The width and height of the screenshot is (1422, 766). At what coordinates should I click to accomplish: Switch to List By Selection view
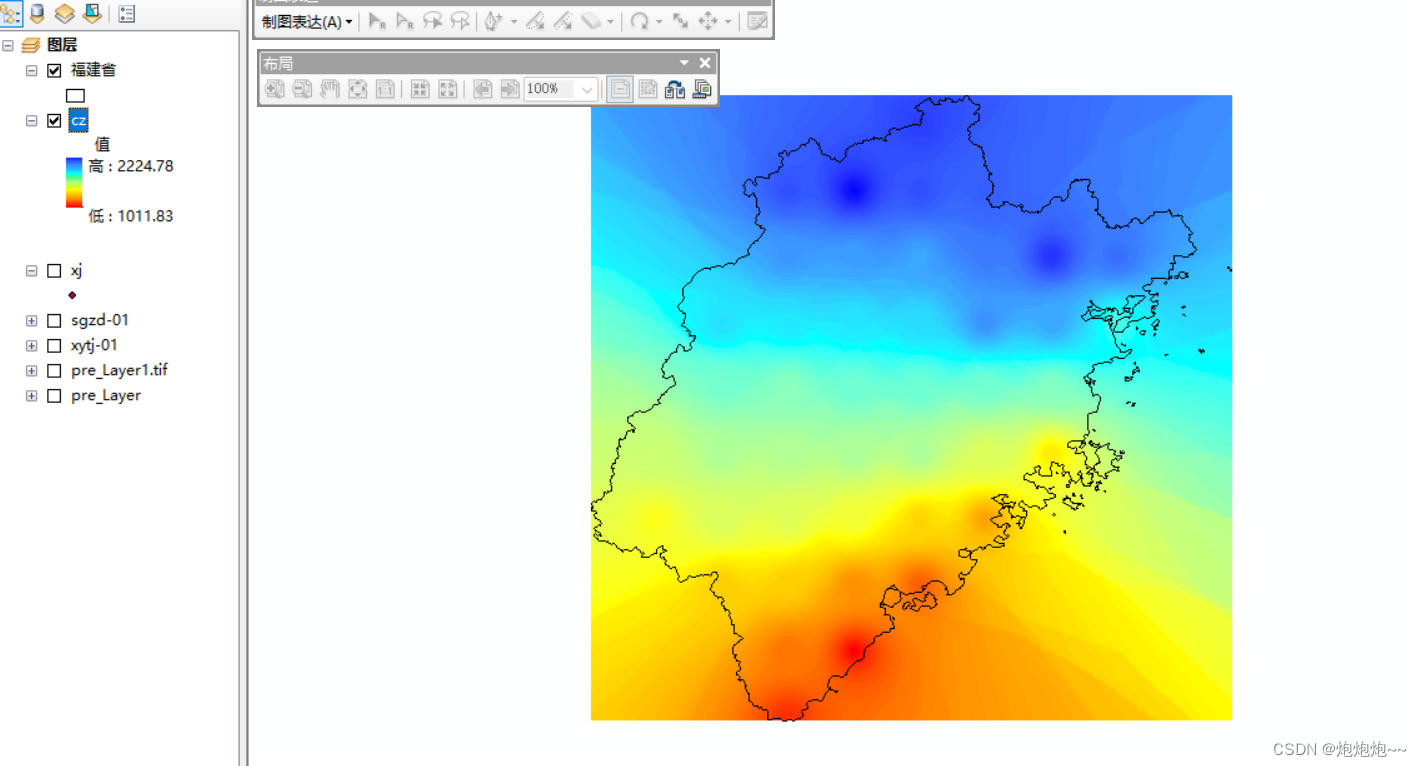pos(92,14)
